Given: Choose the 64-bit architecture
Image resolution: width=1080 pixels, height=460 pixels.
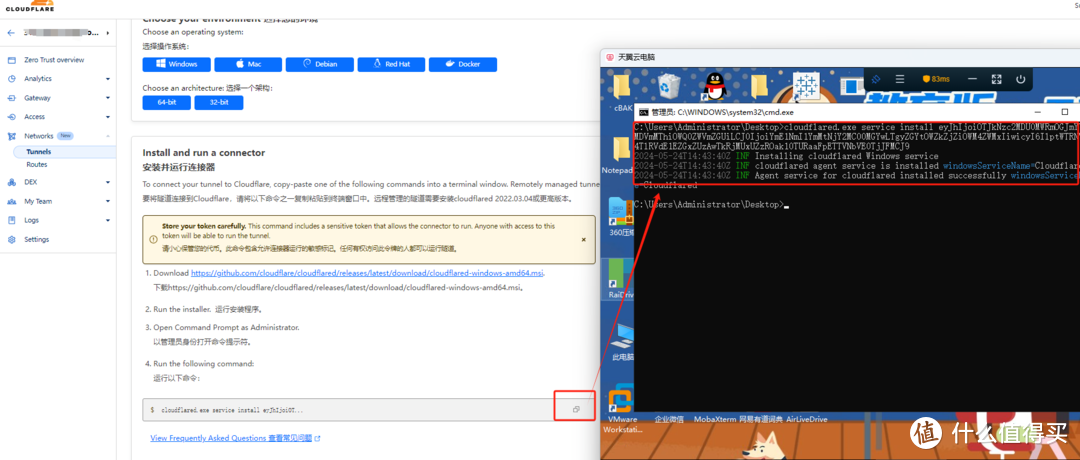Looking at the screenshot, I should (x=166, y=103).
